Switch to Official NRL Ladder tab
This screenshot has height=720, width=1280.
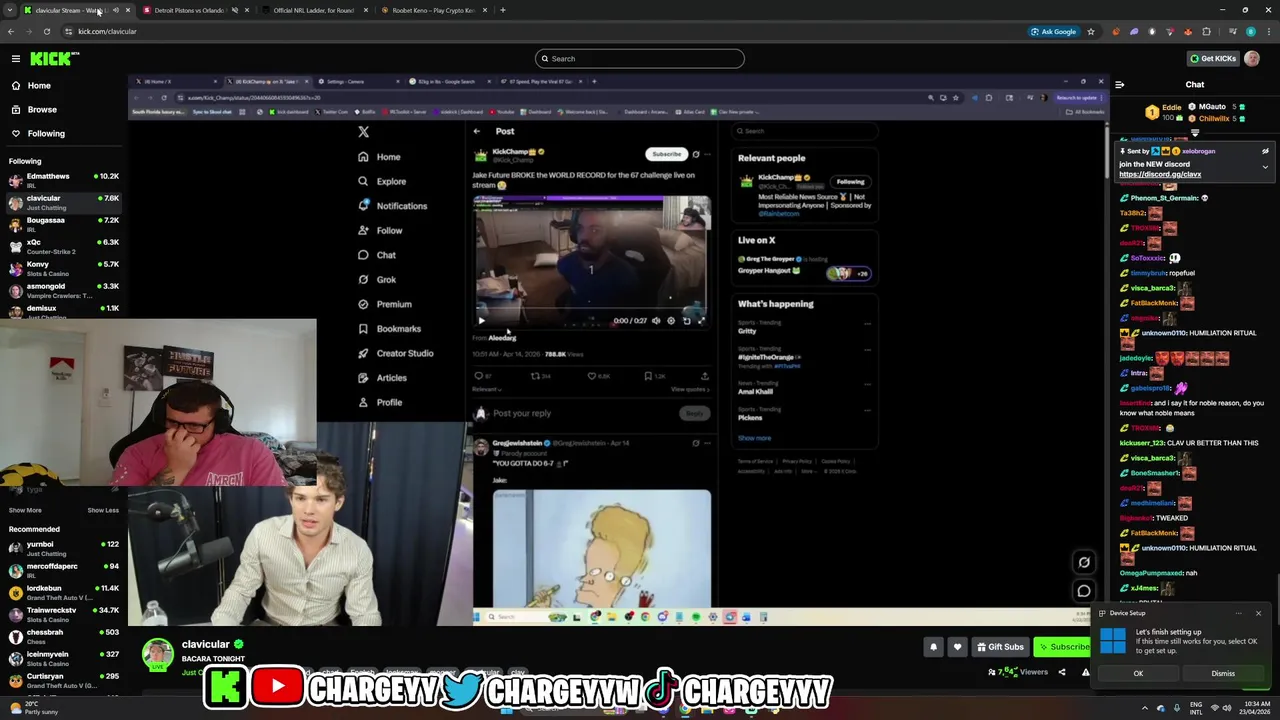click(x=314, y=10)
